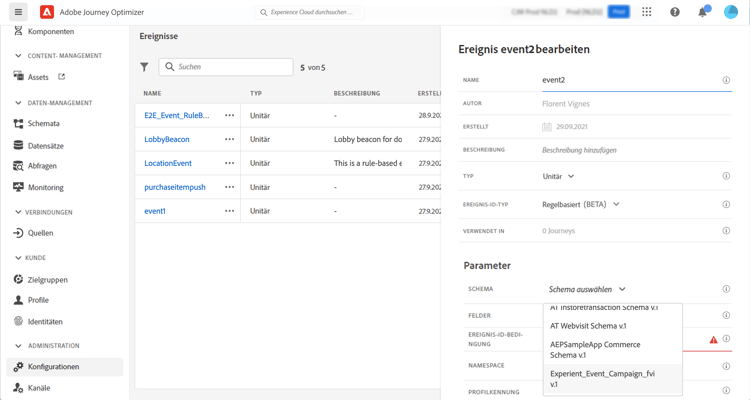Open more options for event1 row
750x400 pixels.
tap(230, 211)
